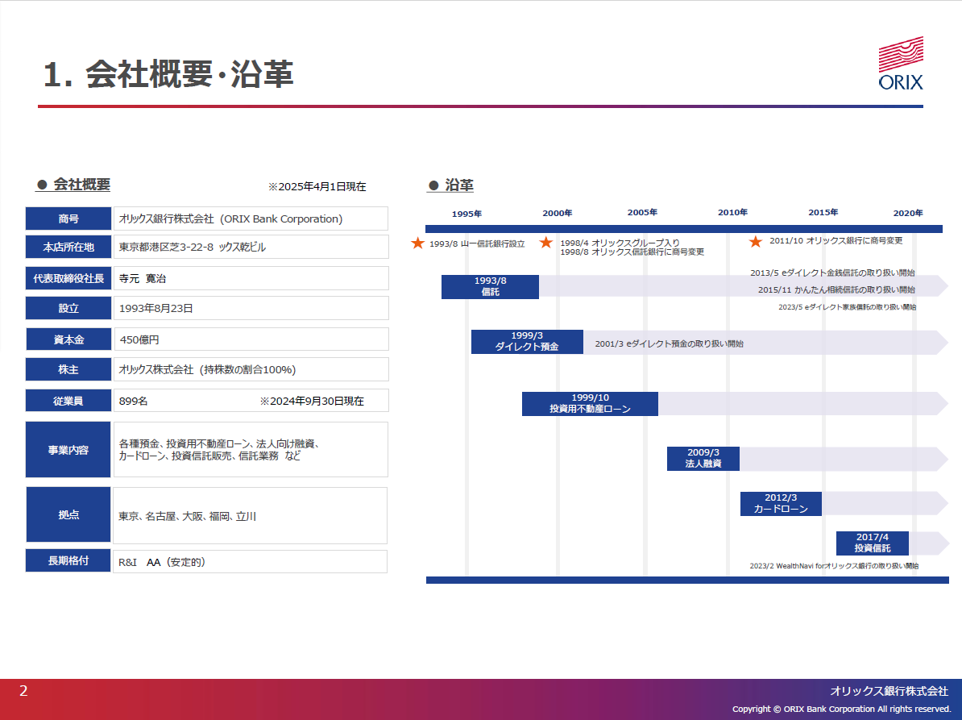Click the star beside 1998/4 オリックスグループ入り
The height and width of the screenshot is (720, 962).
[x=546, y=243]
